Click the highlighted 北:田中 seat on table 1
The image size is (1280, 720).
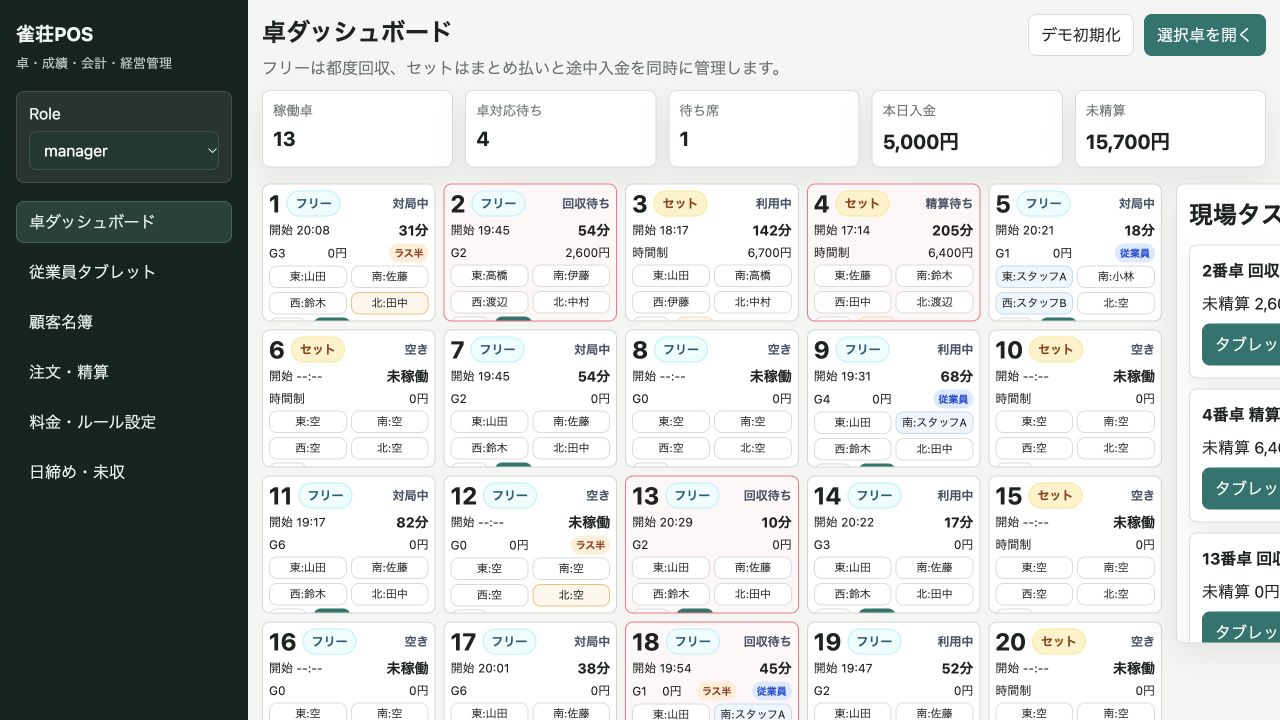tap(390, 303)
